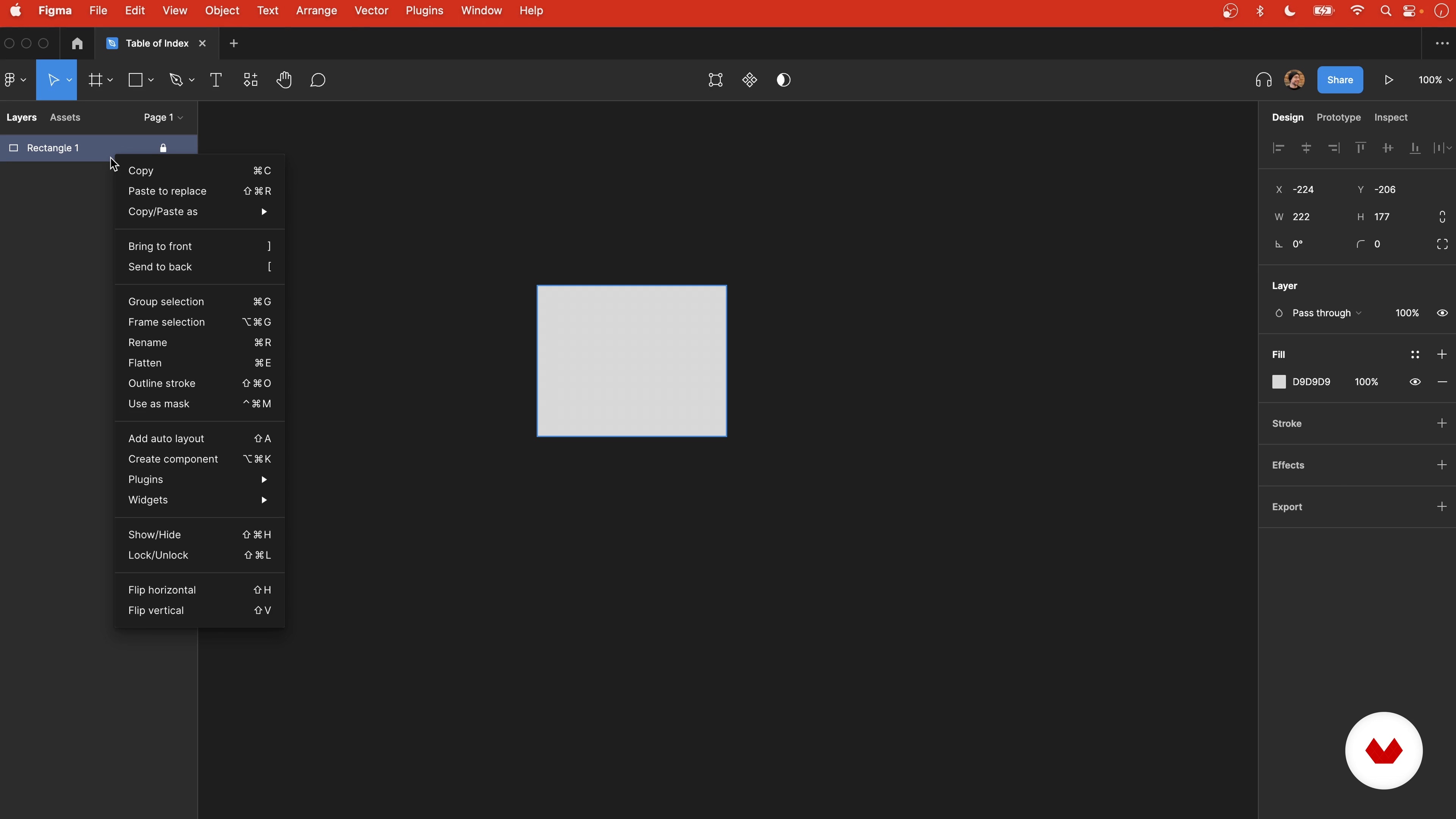Choose Group selection
Image resolution: width=1456 pixels, height=819 pixels.
pyautogui.click(x=199, y=302)
